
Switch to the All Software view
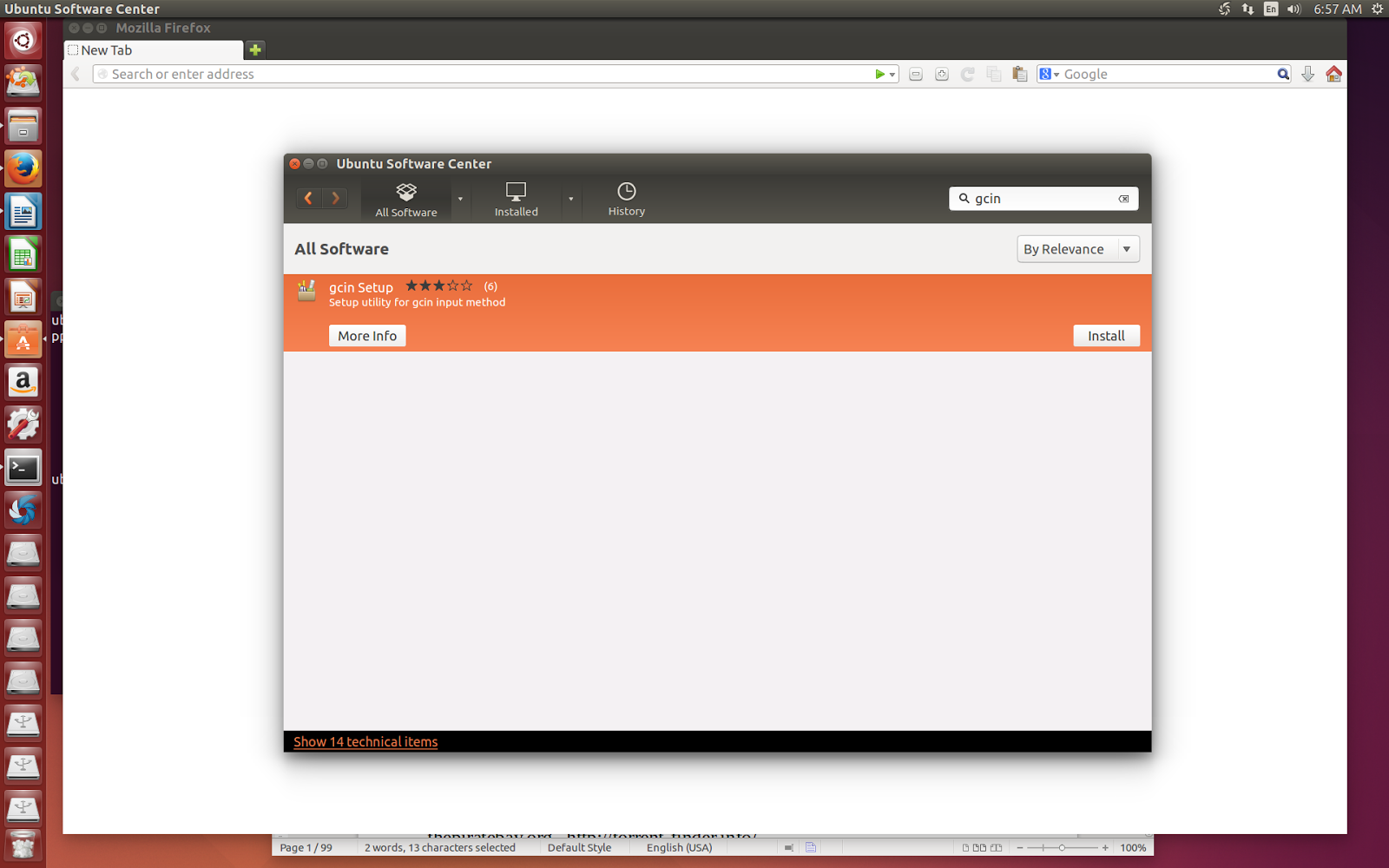coord(406,200)
